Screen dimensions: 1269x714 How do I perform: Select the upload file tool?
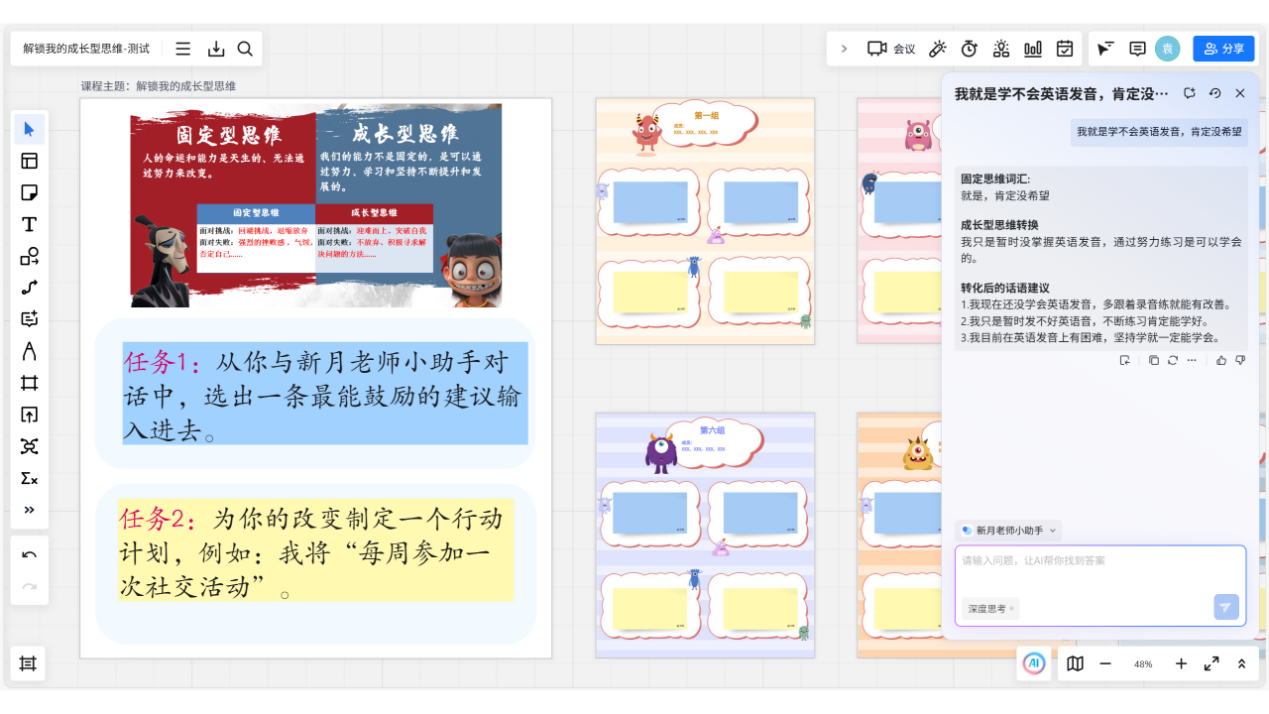point(29,415)
